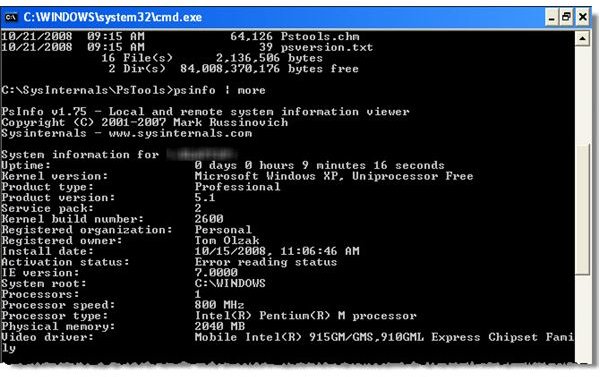Click the Product type value 'Professional'
The height and width of the screenshot is (377, 600).
(x=237, y=187)
